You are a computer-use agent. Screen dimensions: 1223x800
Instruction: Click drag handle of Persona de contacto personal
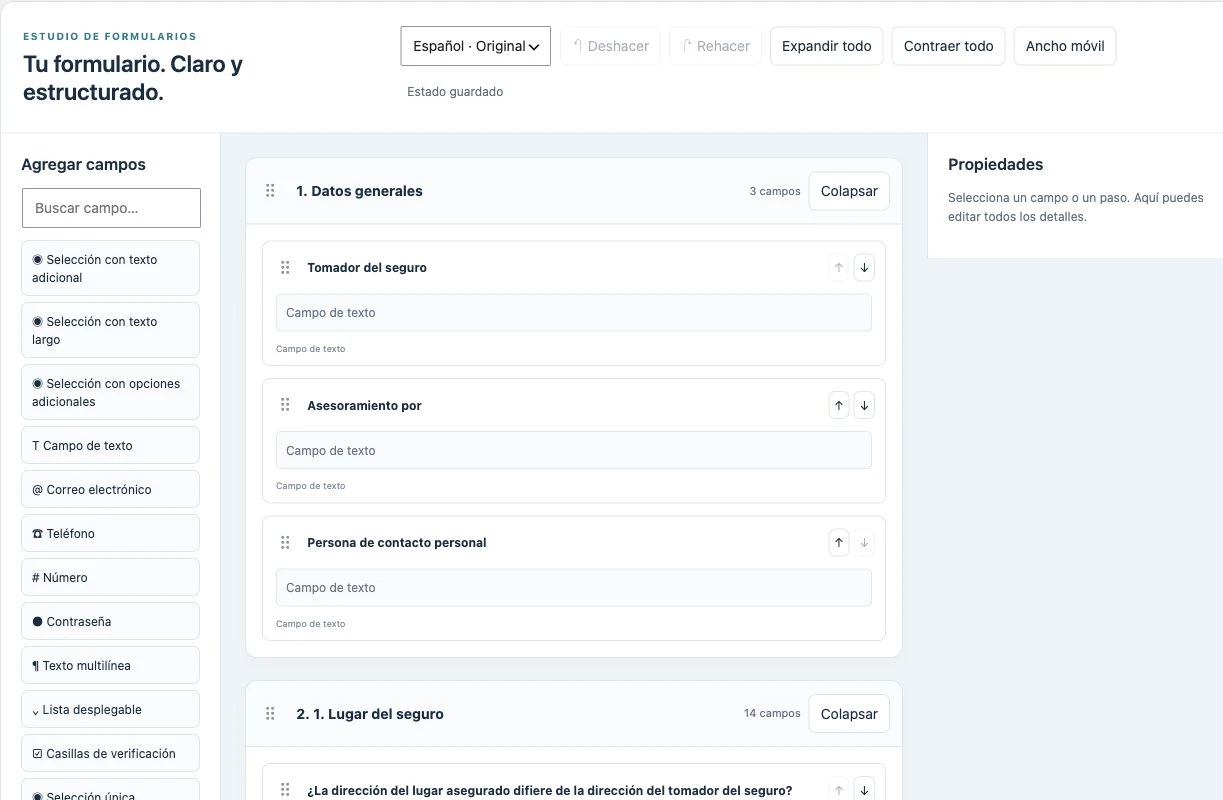pos(285,543)
